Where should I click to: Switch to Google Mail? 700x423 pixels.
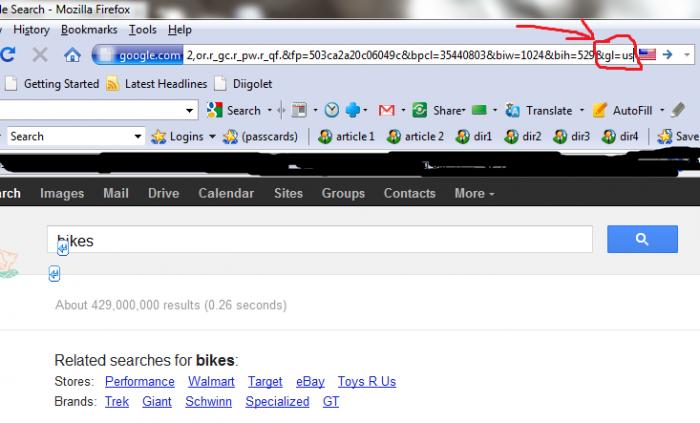pyautogui.click(x=116, y=193)
